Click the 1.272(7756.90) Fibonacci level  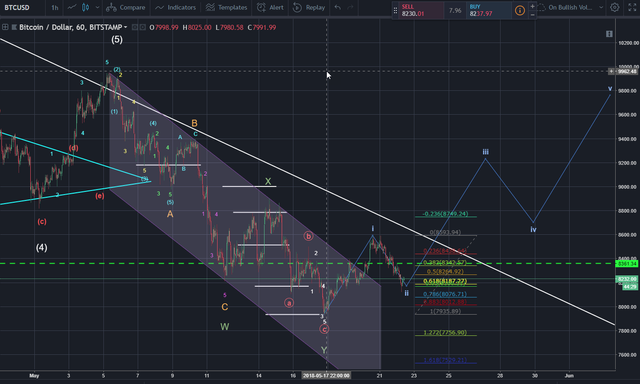(445, 333)
